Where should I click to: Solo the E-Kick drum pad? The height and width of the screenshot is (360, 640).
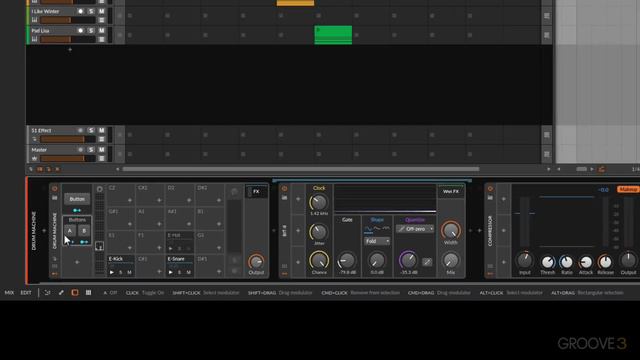(x=120, y=272)
